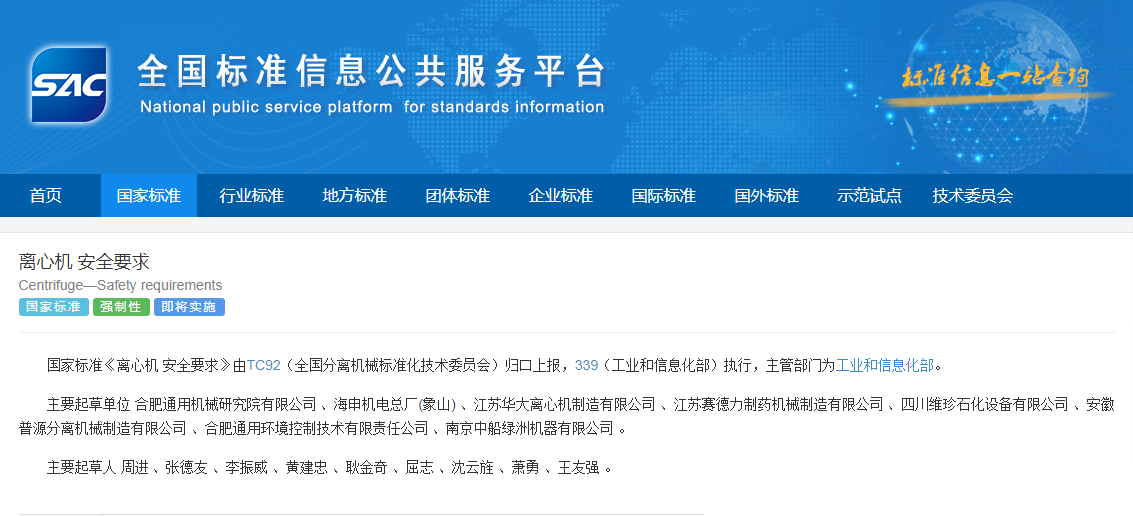
Task: Click the SAC logo icon
Action: pos(68,84)
